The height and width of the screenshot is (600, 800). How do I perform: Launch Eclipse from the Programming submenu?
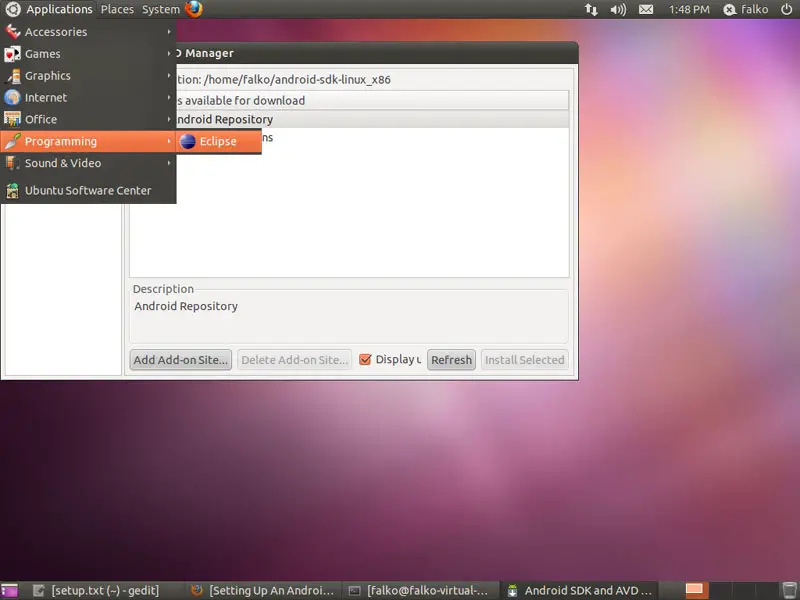tap(219, 141)
